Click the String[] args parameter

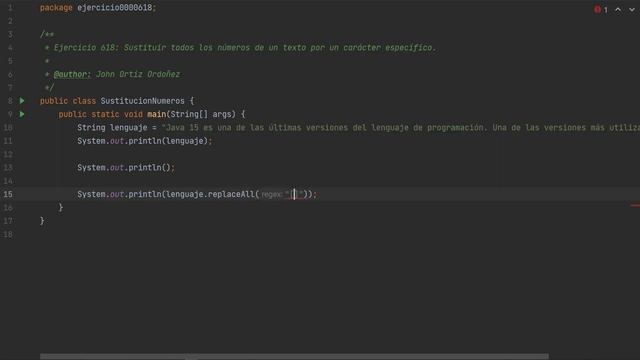201,114
